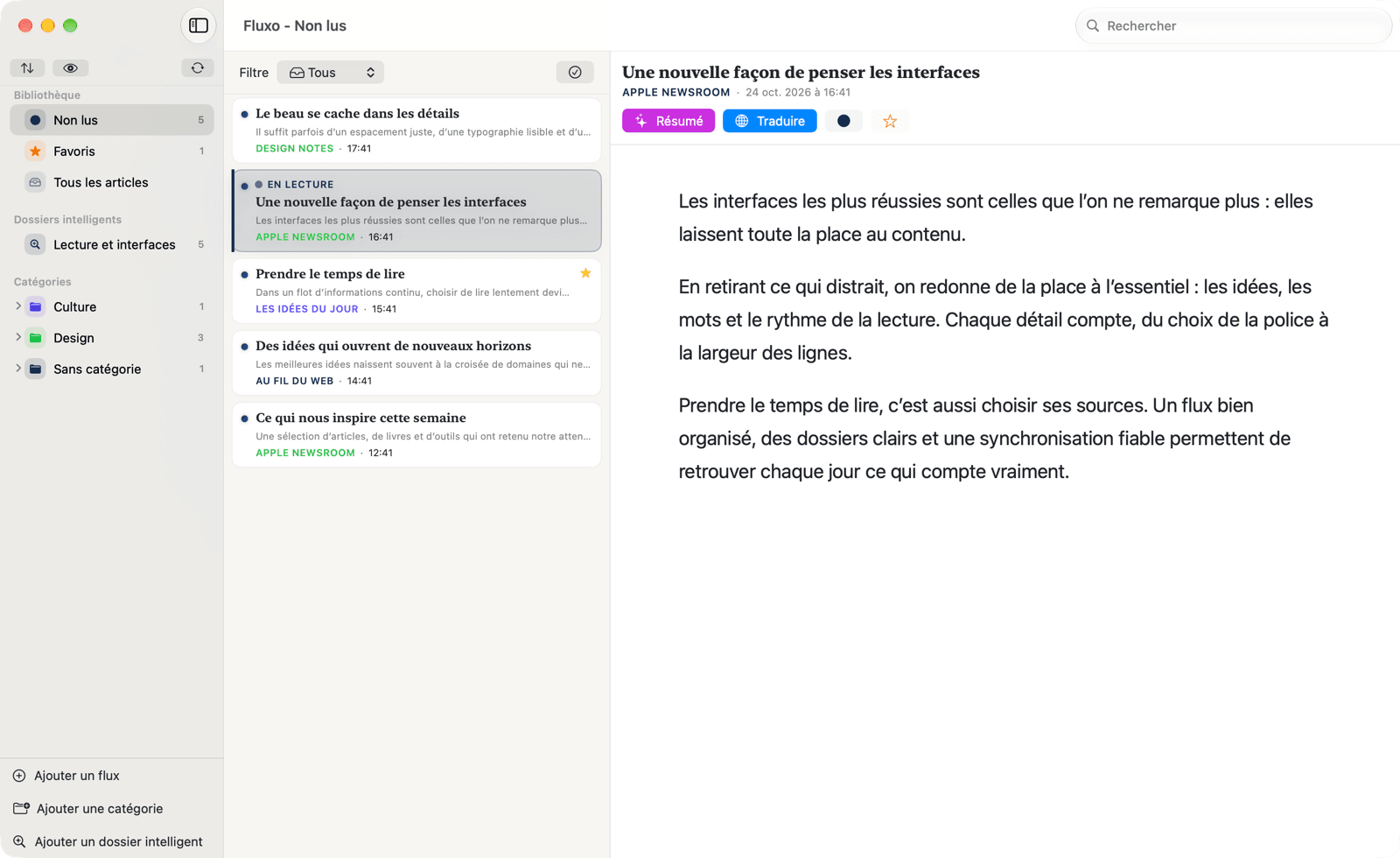Toggle the sidebar panel icon
This screenshot has width=1400, height=858.
tap(199, 25)
